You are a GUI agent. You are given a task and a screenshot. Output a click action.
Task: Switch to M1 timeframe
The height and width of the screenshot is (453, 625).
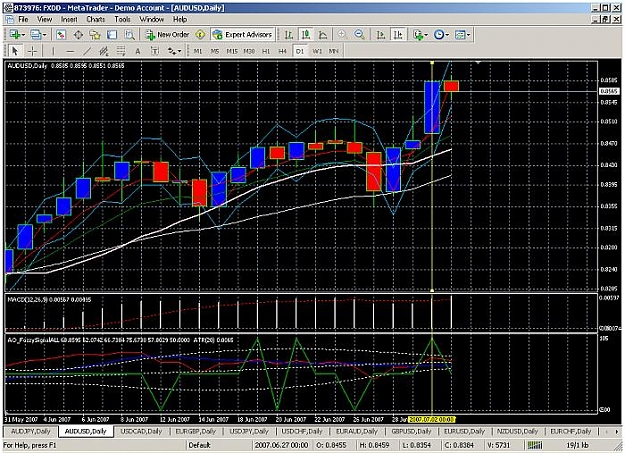point(198,51)
